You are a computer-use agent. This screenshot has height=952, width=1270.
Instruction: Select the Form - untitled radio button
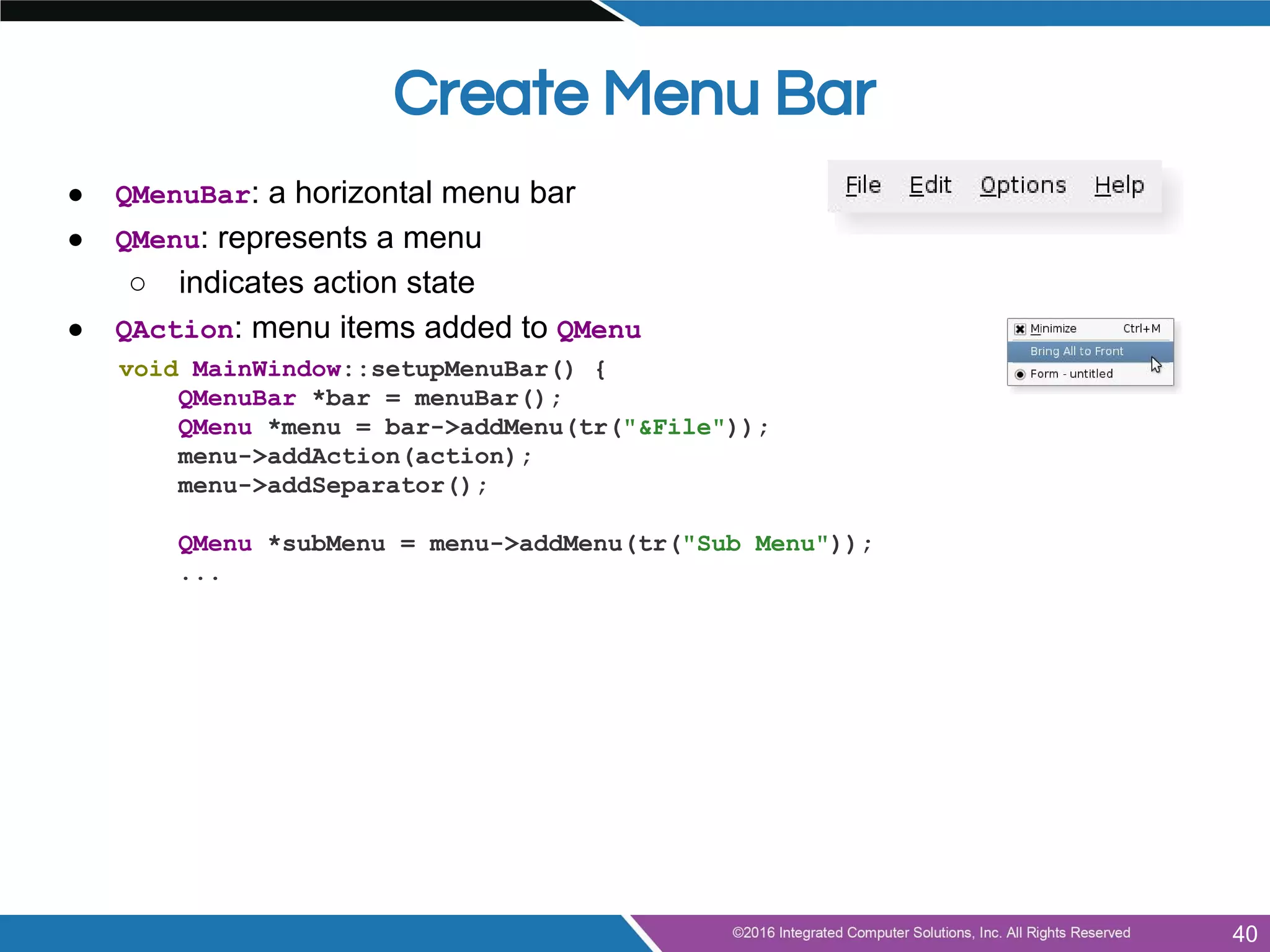click(x=1019, y=374)
